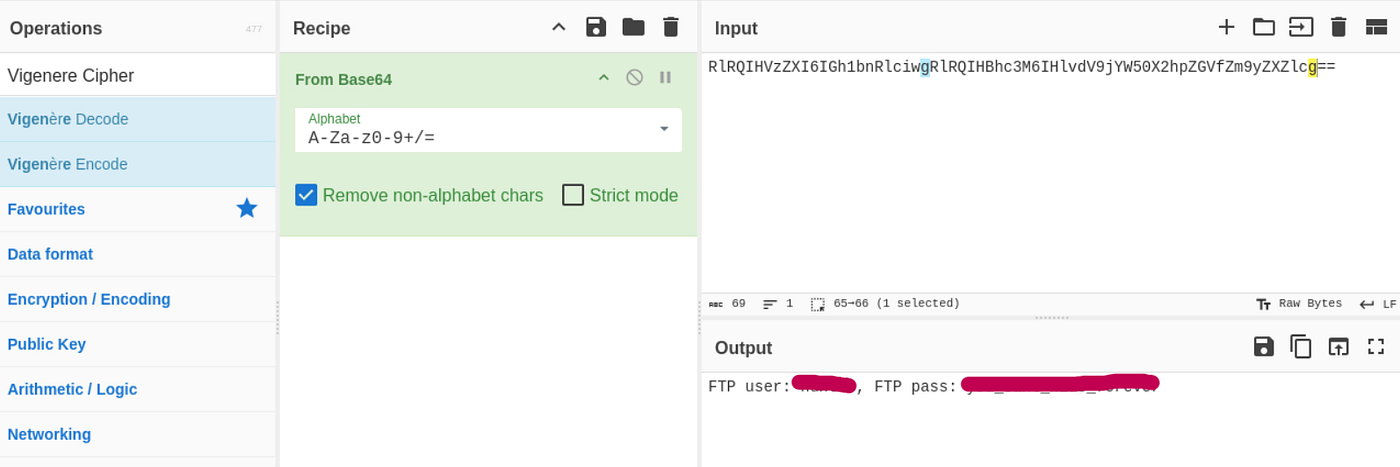Open a file as input
The width and height of the screenshot is (1400, 467).
pyautogui.click(x=1301, y=27)
